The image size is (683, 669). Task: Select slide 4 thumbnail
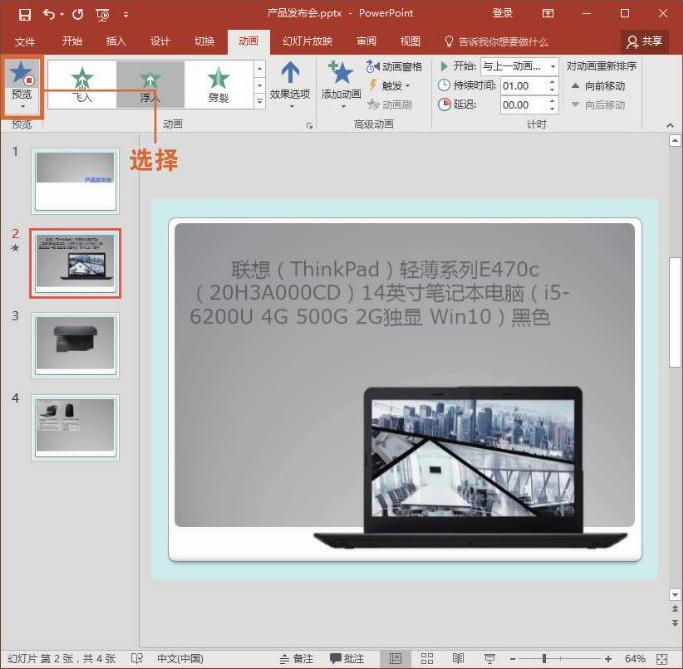point(75,427)
